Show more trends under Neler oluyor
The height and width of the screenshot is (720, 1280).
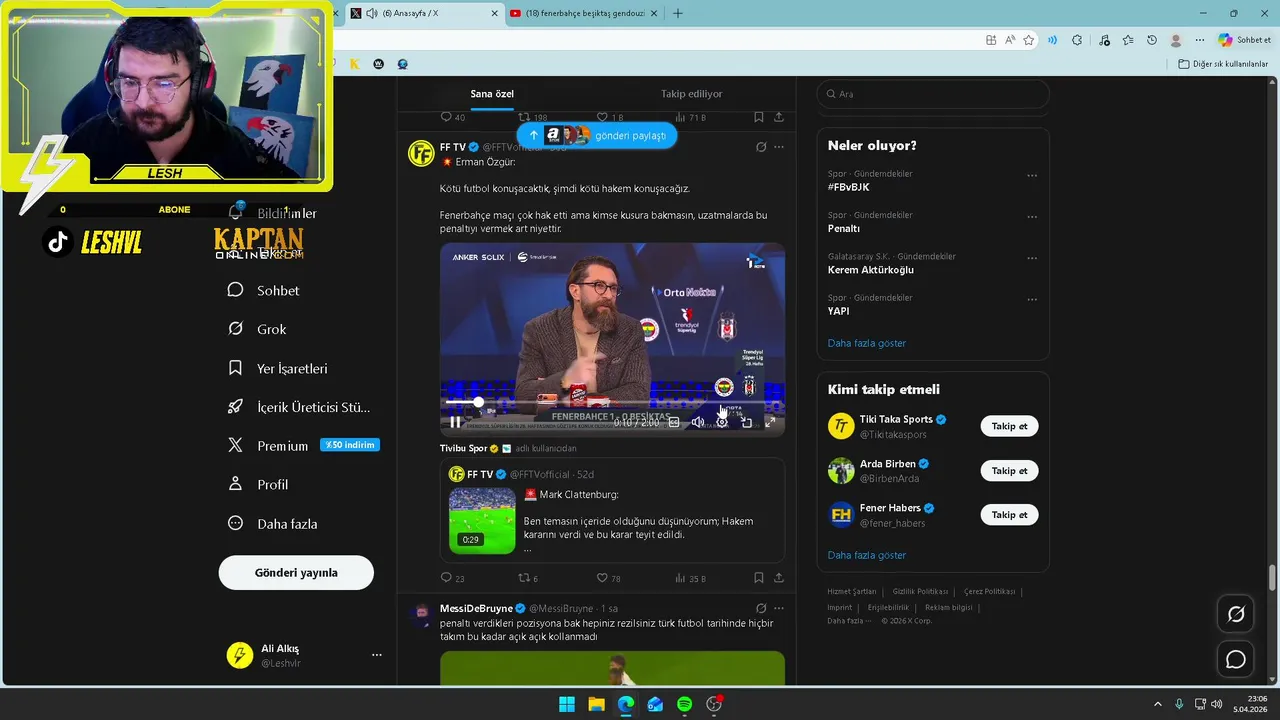[x=867, y=343]
